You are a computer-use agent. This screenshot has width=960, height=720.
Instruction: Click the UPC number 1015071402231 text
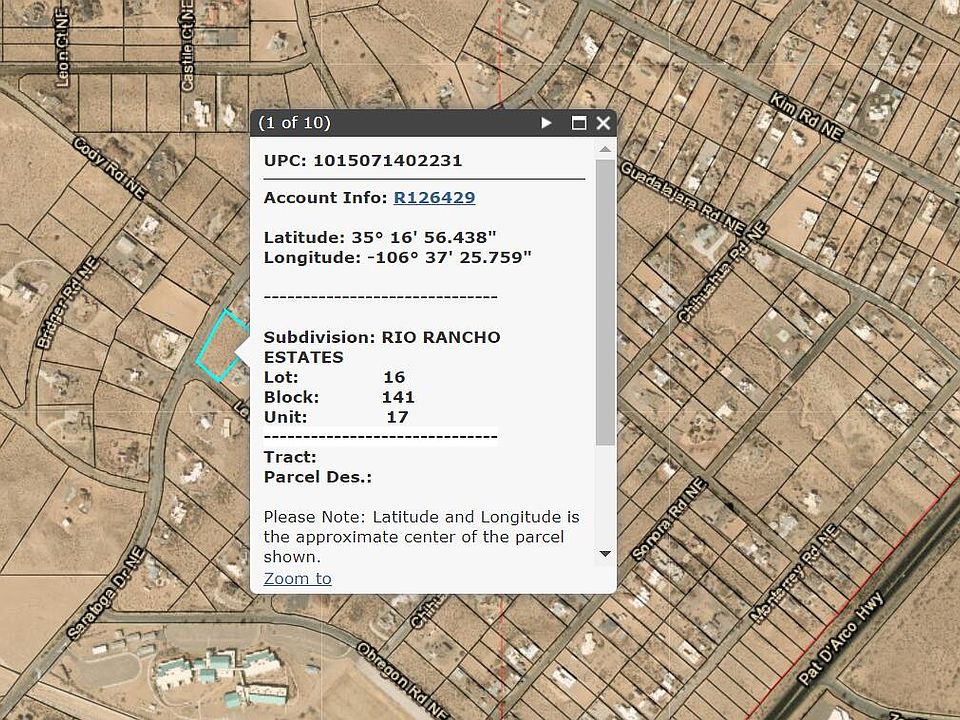[x=387, y=160]
